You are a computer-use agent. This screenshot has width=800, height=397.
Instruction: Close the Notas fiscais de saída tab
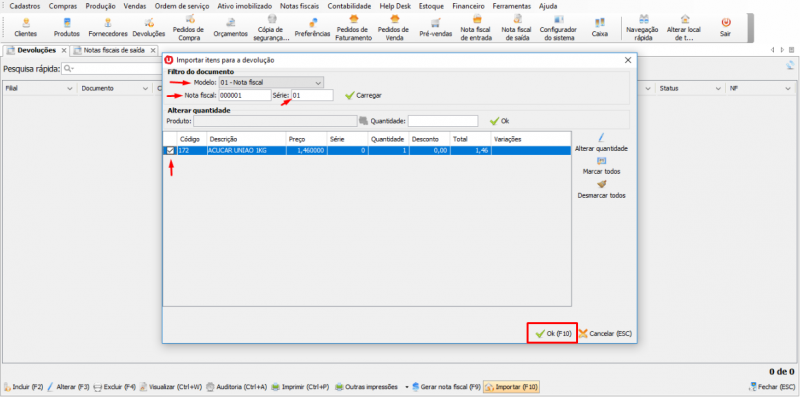point(153,51)
